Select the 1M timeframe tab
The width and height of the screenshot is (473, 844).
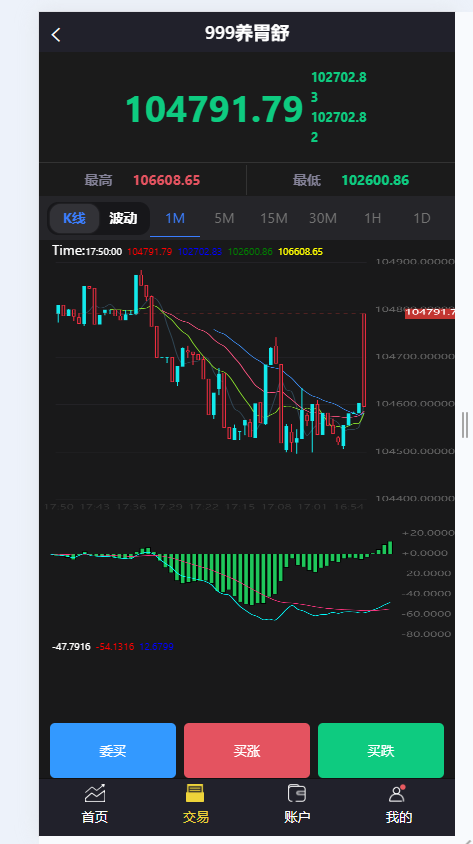tap(175, 219)
